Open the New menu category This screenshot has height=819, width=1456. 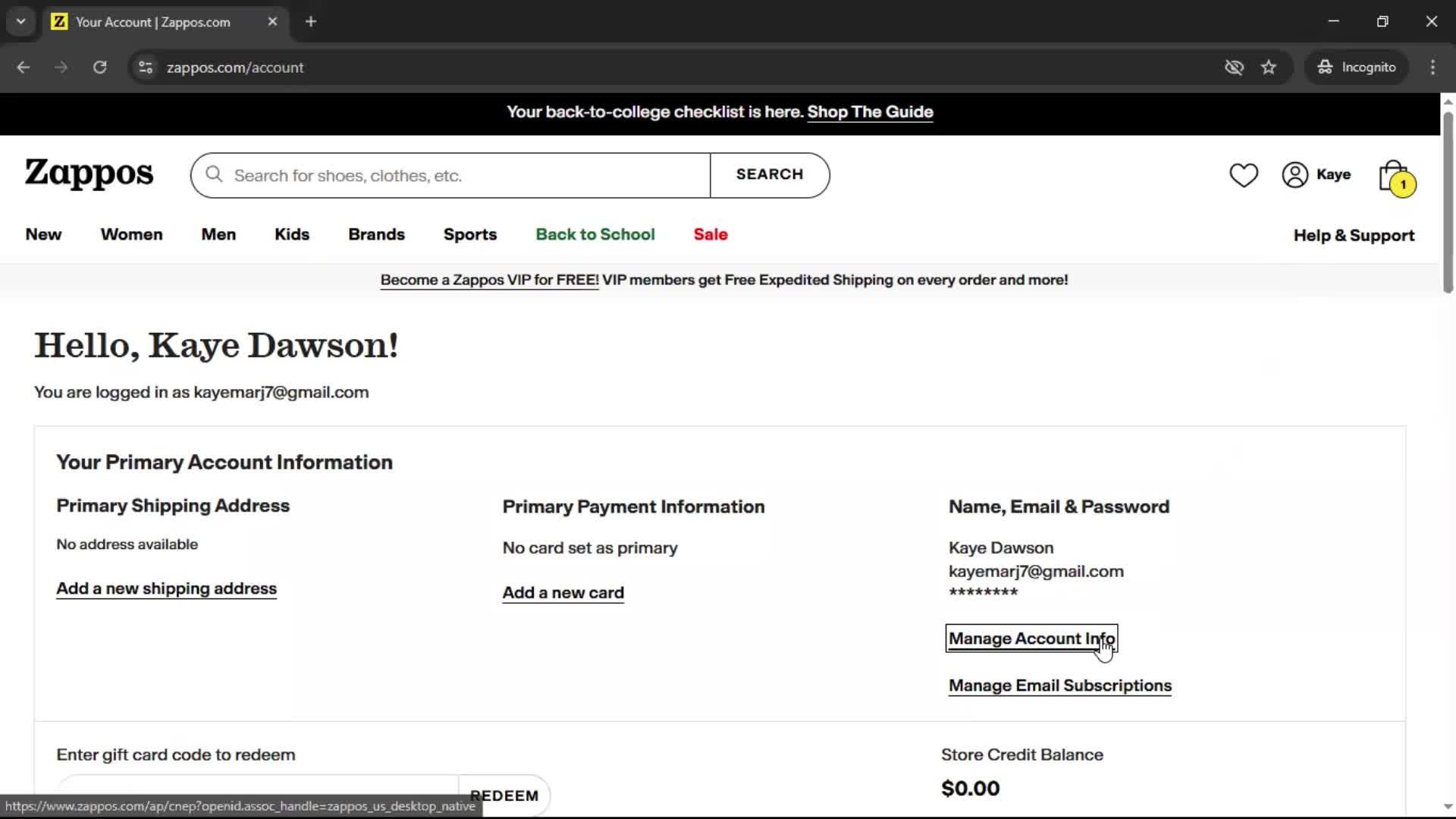coord(43,235)
